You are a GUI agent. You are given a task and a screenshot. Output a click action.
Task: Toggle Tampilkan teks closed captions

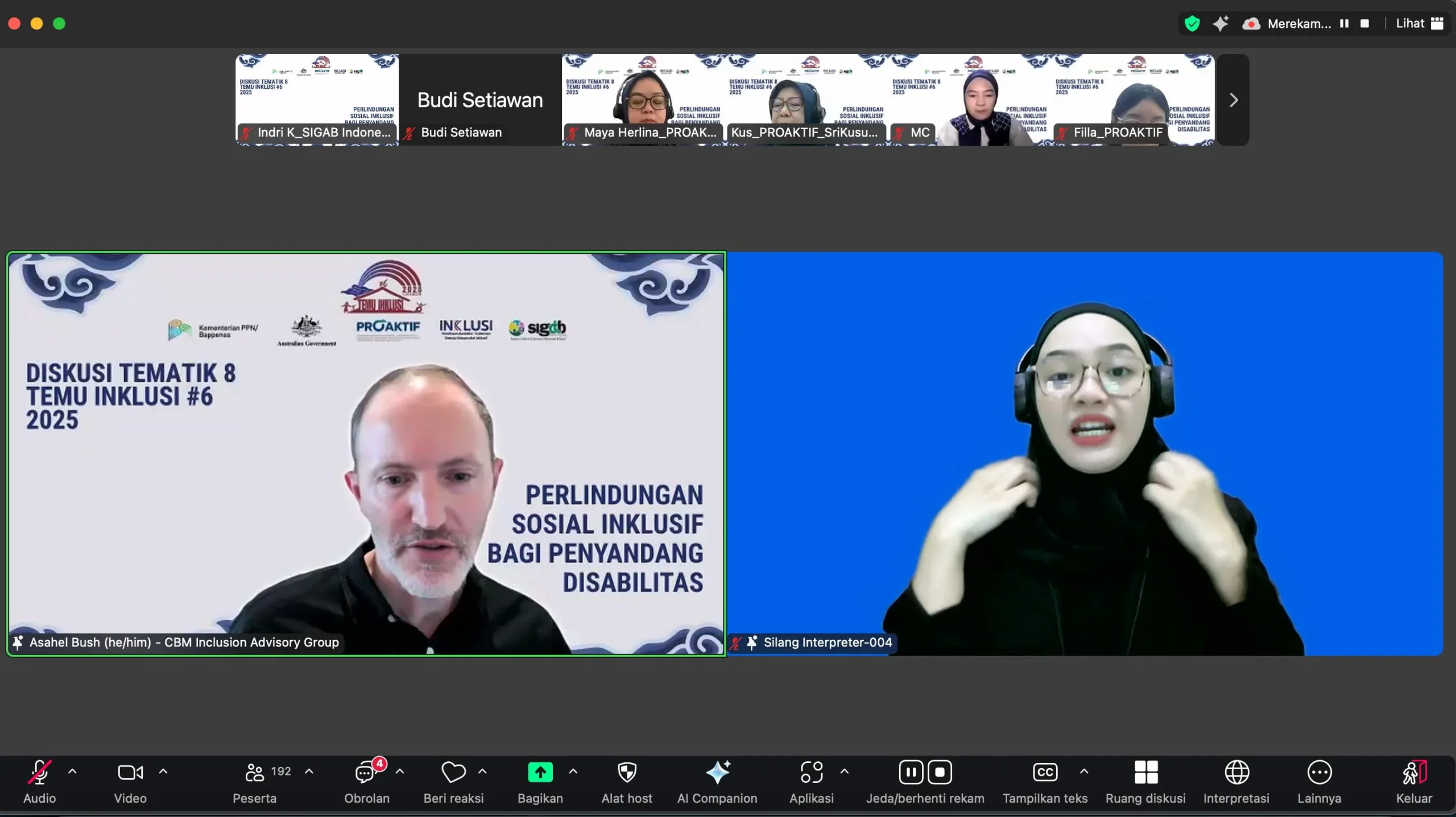pyautogui.click(x=1045, y=773)
